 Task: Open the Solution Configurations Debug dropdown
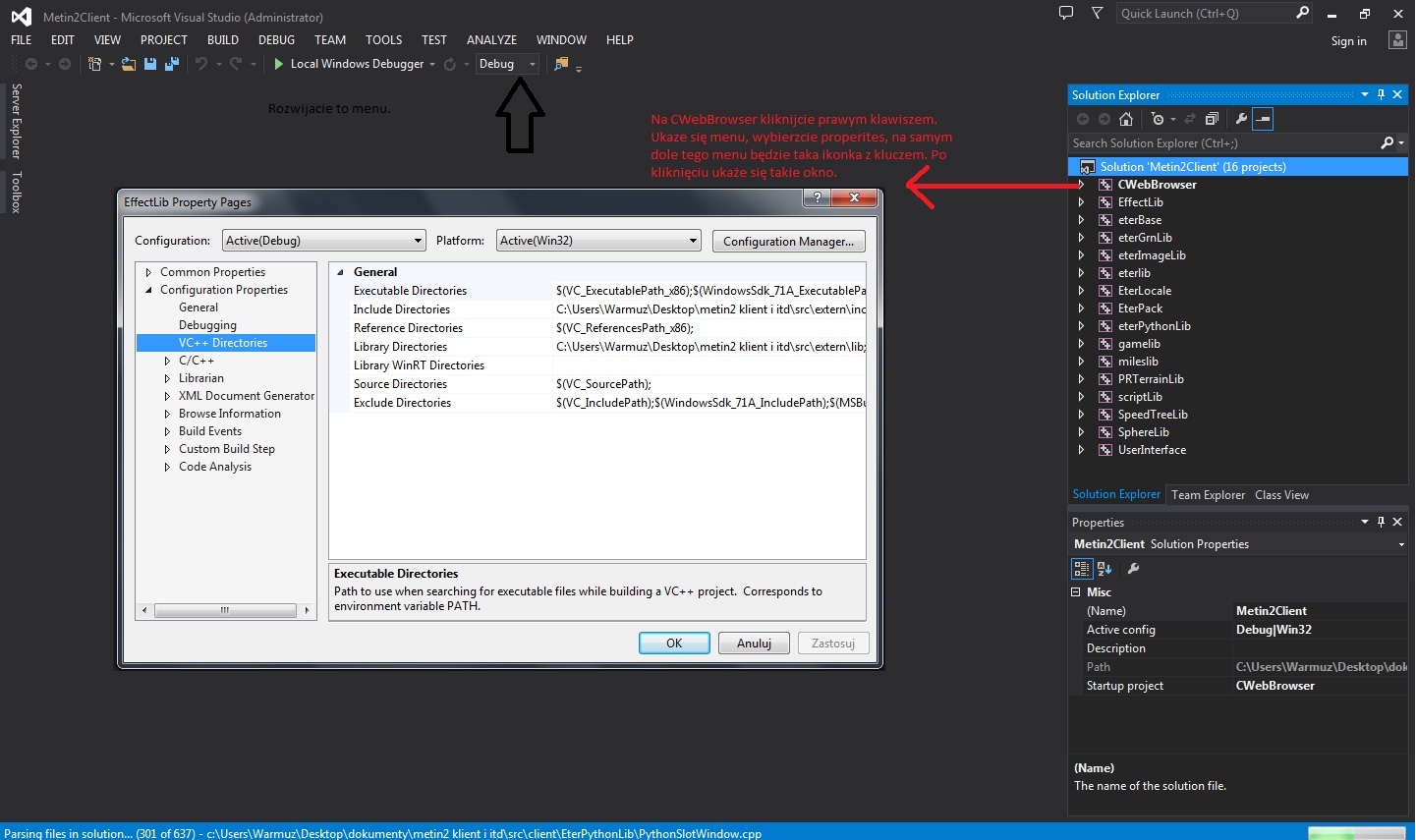507,64
